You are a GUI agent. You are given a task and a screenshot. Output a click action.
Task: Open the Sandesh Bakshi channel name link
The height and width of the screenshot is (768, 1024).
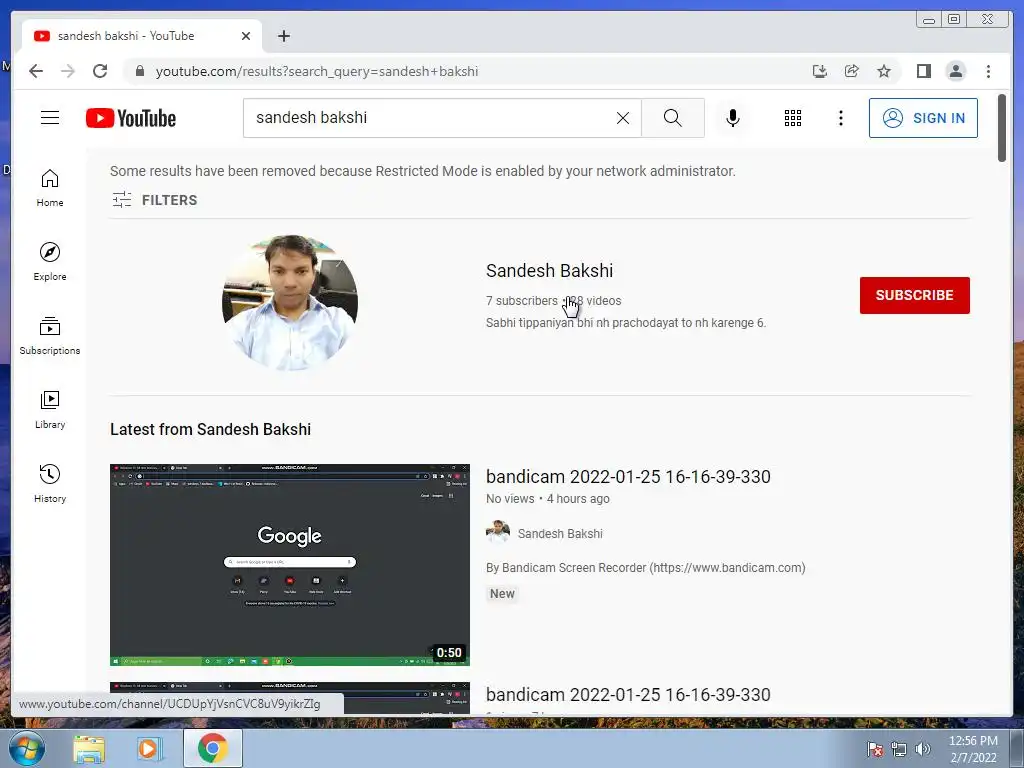pos(549,270)
